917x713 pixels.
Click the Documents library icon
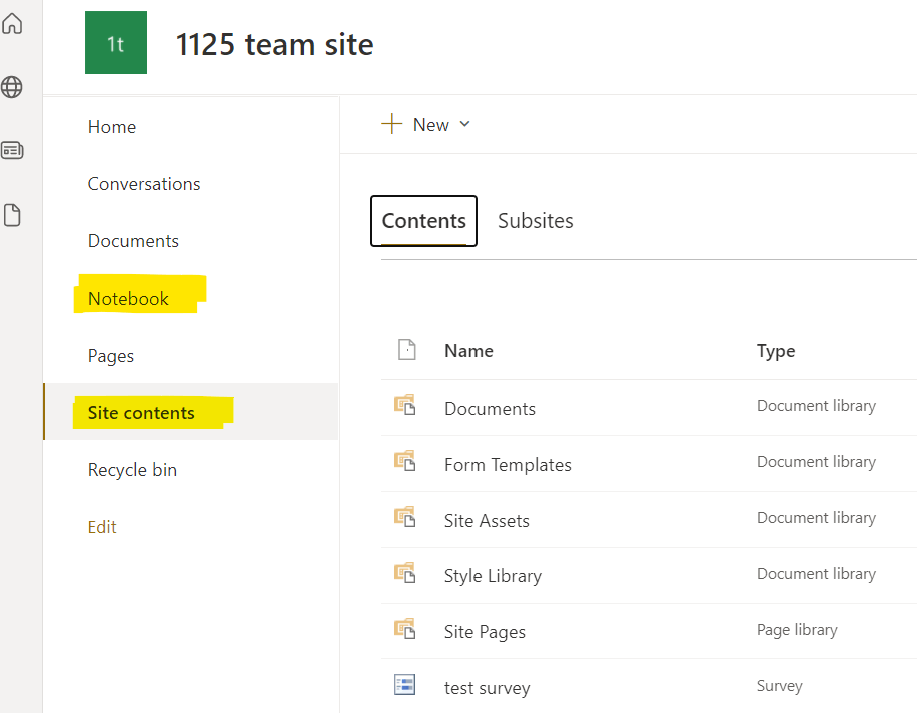pos(405,405)
